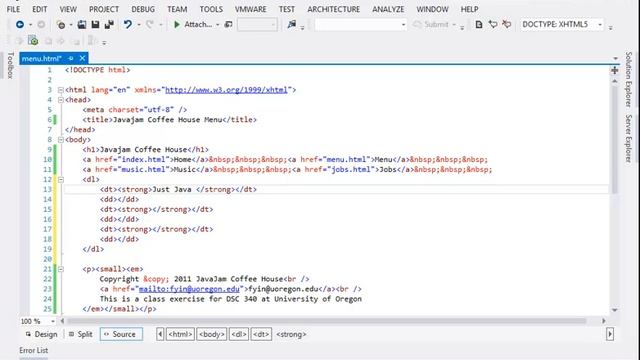Collapse the html element on line 3
The width and height of the screenshot is (640, 360).
click(60, 90)
